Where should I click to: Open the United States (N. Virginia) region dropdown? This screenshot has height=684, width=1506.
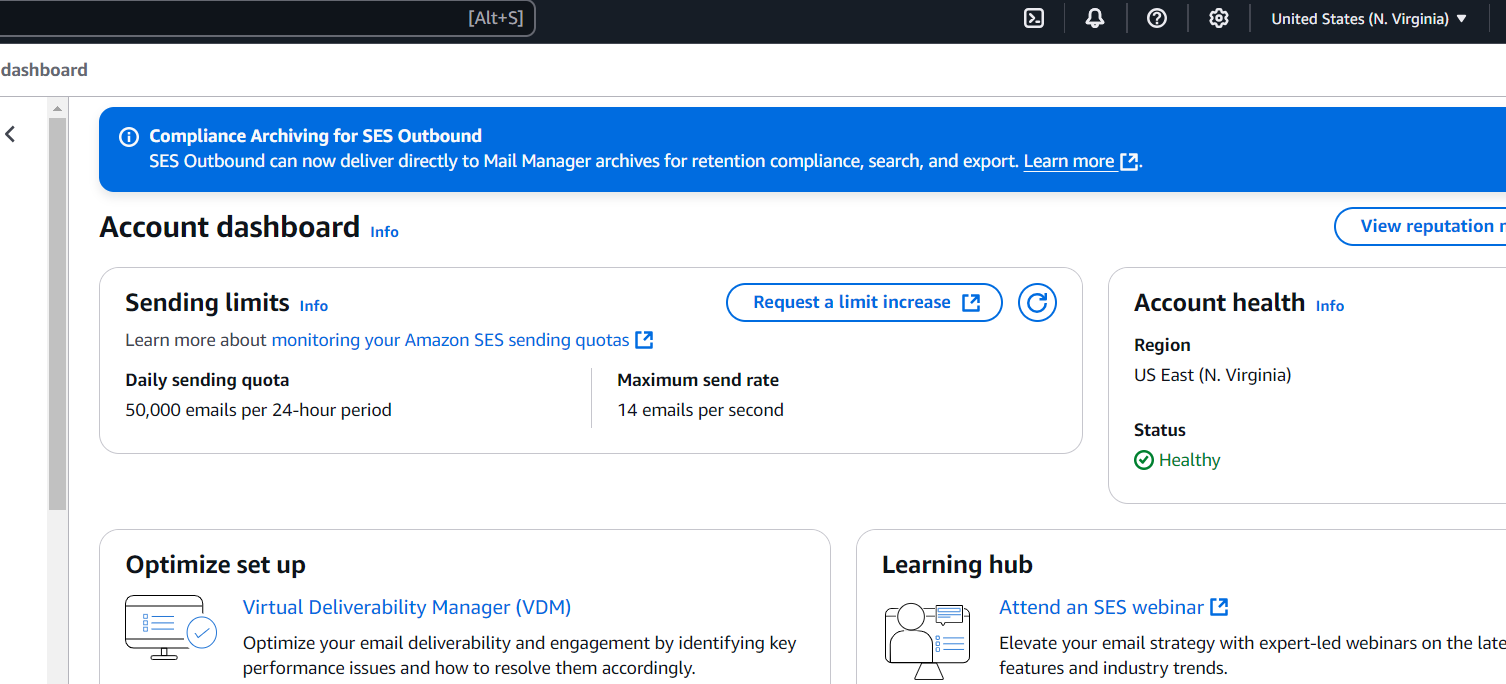tap(1369, 18)
